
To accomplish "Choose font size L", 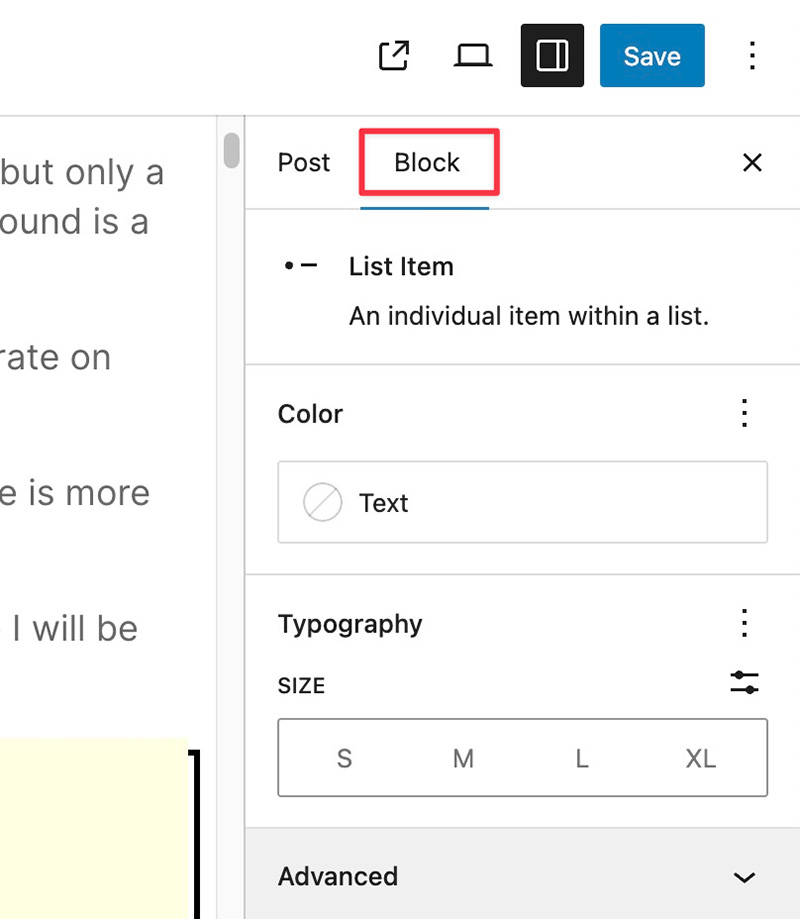I will click(582, 758).
